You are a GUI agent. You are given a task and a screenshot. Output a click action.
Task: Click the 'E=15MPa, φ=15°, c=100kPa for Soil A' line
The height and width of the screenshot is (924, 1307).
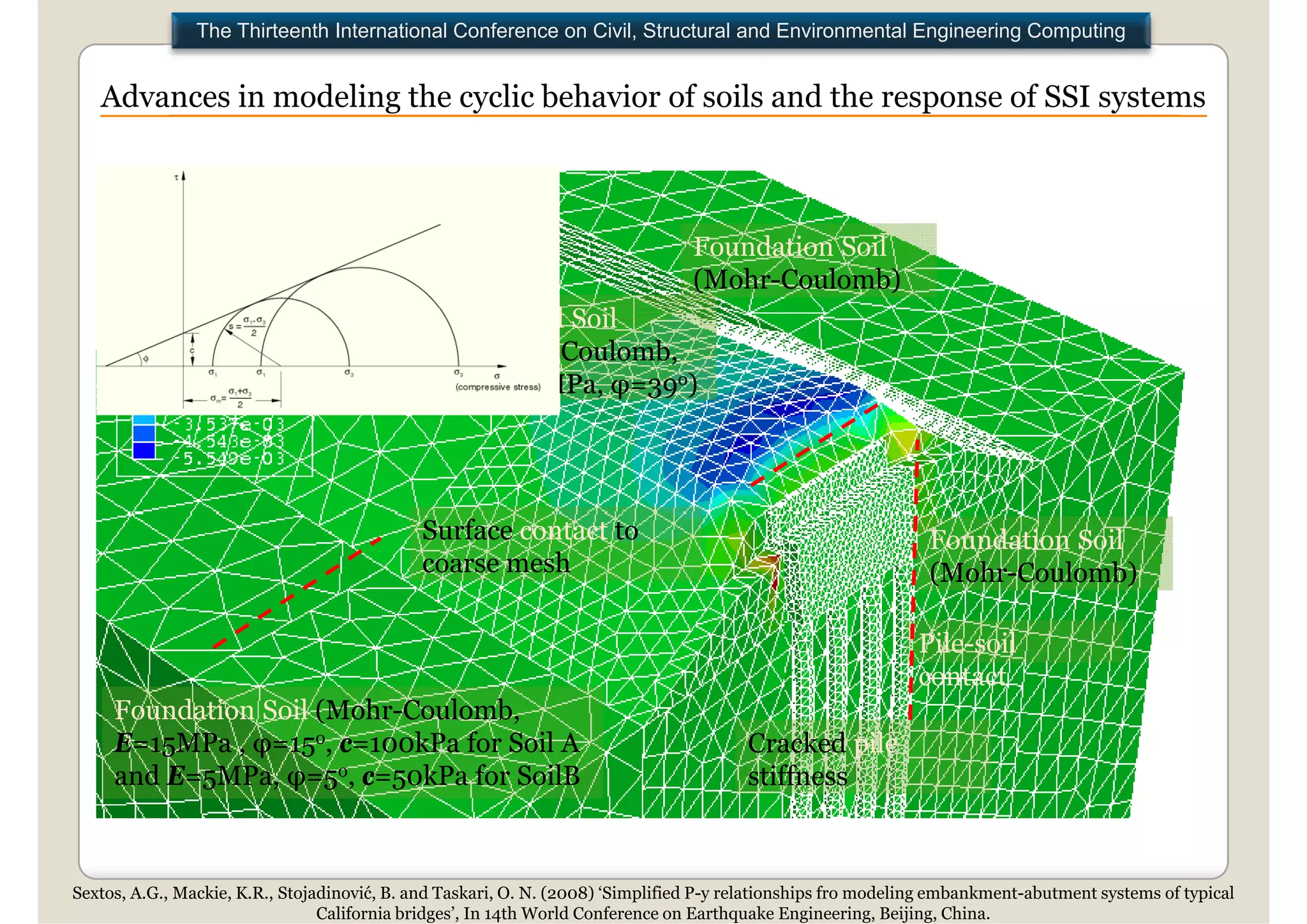tap(347, 743)
